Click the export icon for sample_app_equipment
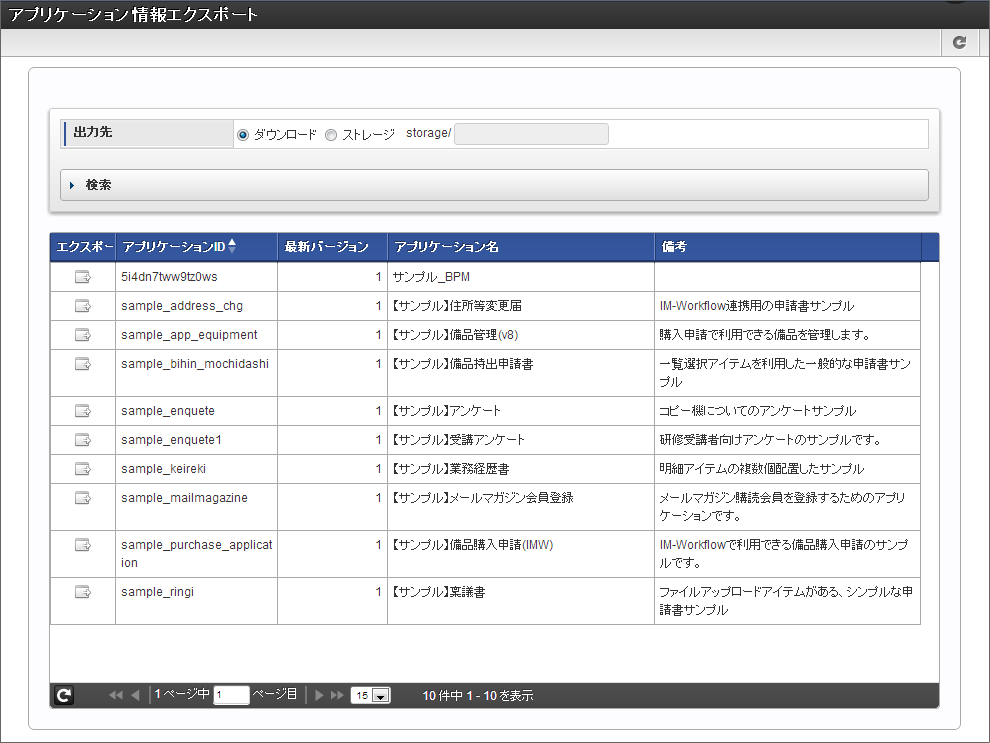This screenshot has width=990, height=743. click(83, 335)
